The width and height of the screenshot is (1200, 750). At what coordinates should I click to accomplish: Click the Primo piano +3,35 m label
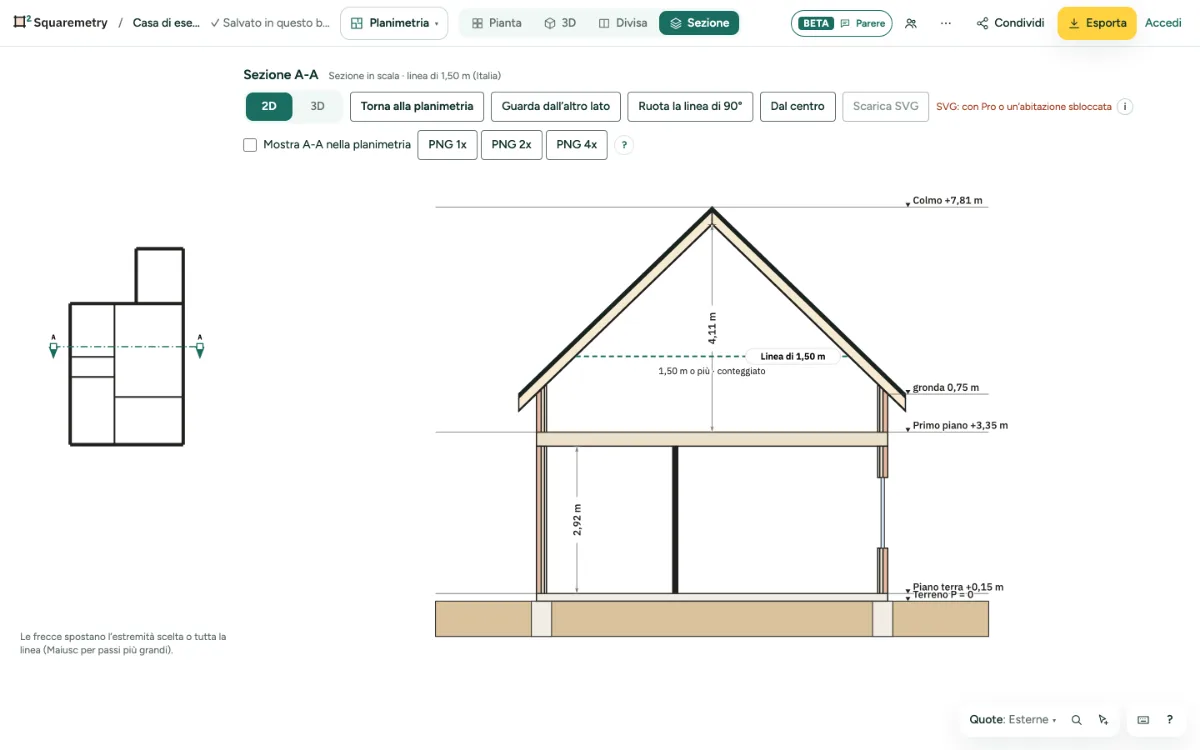[960, 426]
